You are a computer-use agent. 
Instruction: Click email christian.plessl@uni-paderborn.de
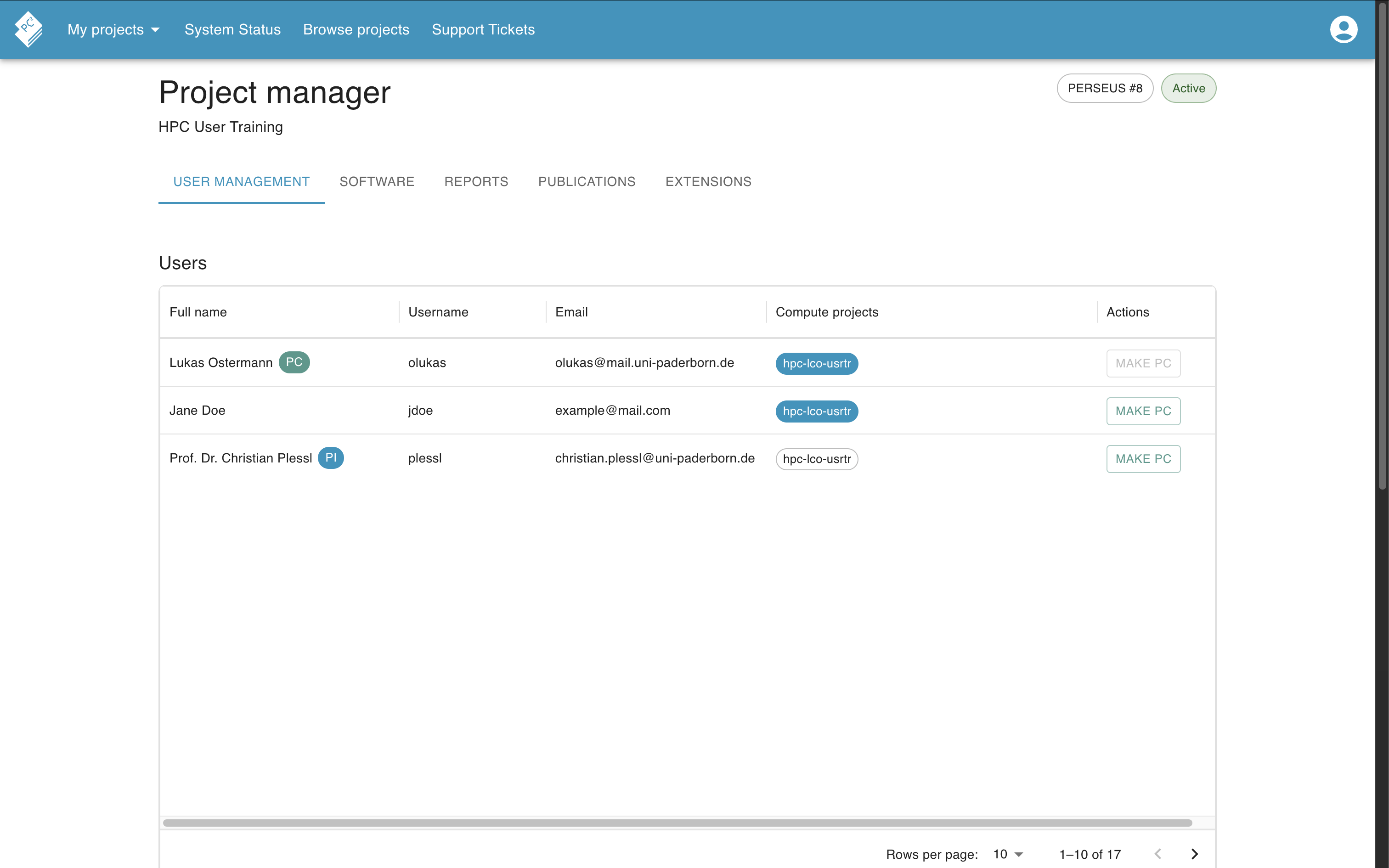coord(655,457)
